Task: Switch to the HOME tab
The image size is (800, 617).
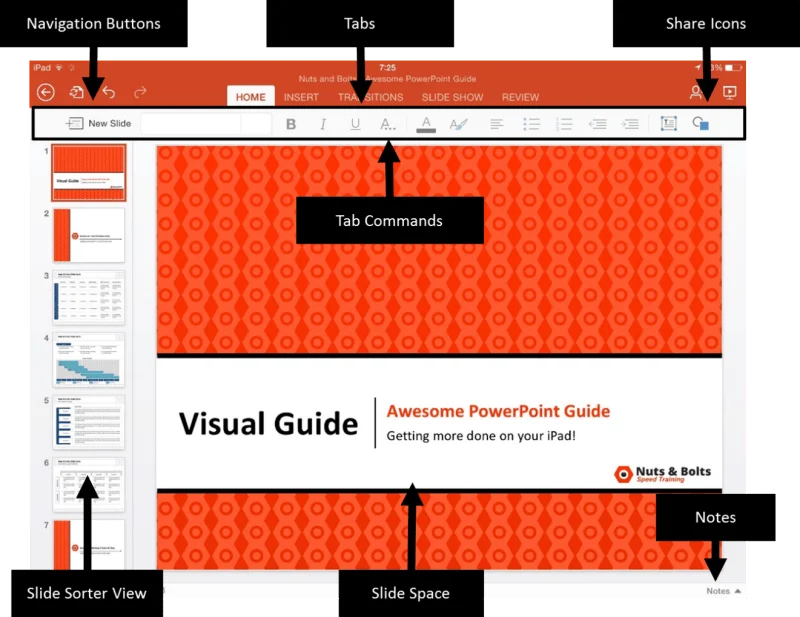Action: 251,97
